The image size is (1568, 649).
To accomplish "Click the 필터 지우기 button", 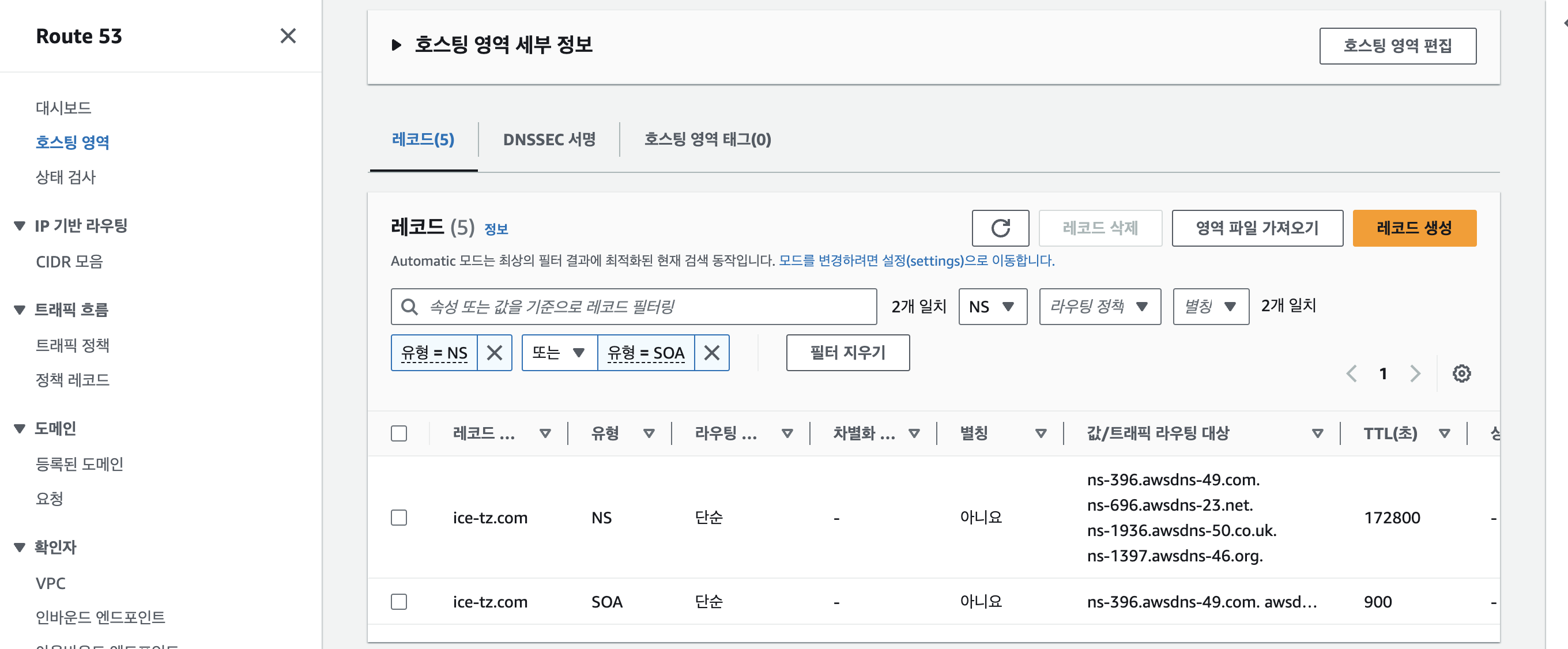I will pos(847,353).
